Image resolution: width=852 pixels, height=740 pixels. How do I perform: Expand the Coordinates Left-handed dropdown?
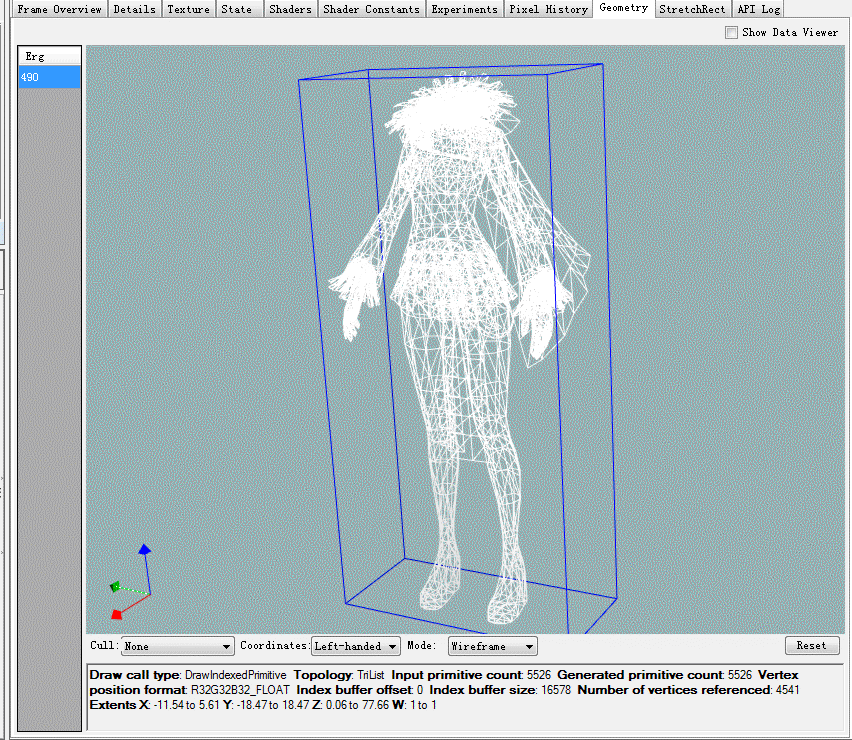tap(355, 646)
